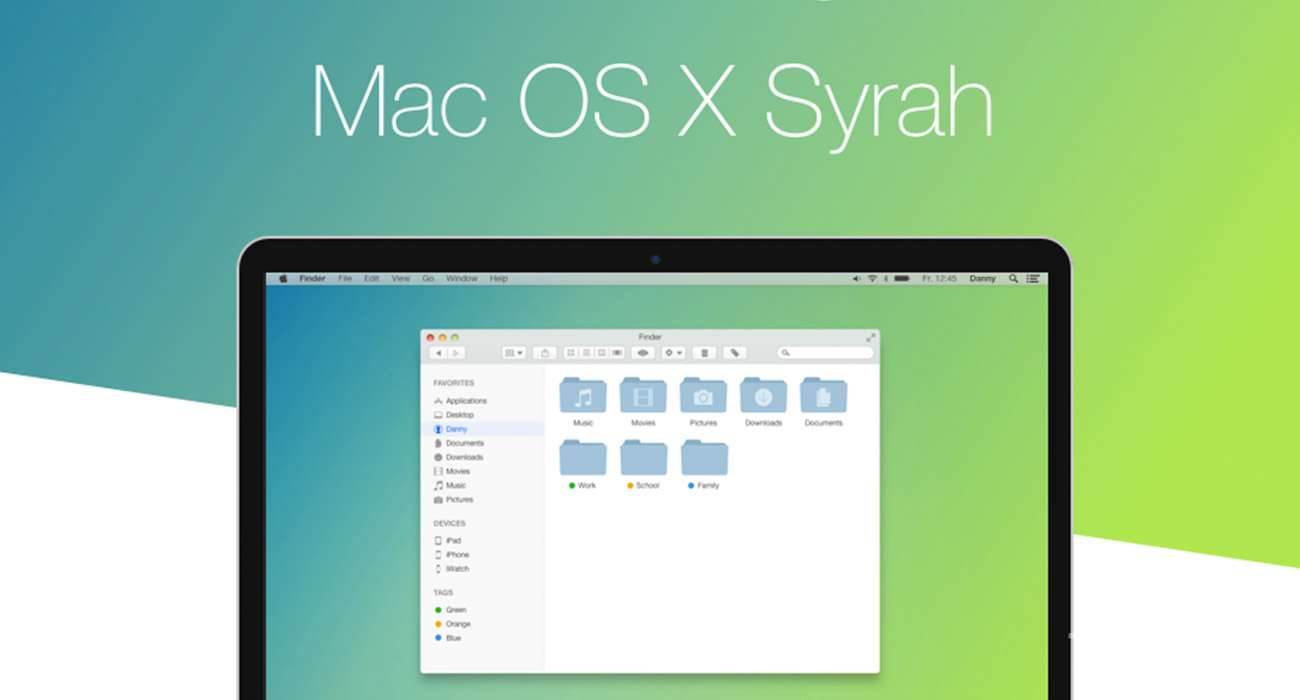Viewport: 1300px width, 700px height.
Task: Toggle fullscreen for the Finder window
Action: tap(871, 337)
